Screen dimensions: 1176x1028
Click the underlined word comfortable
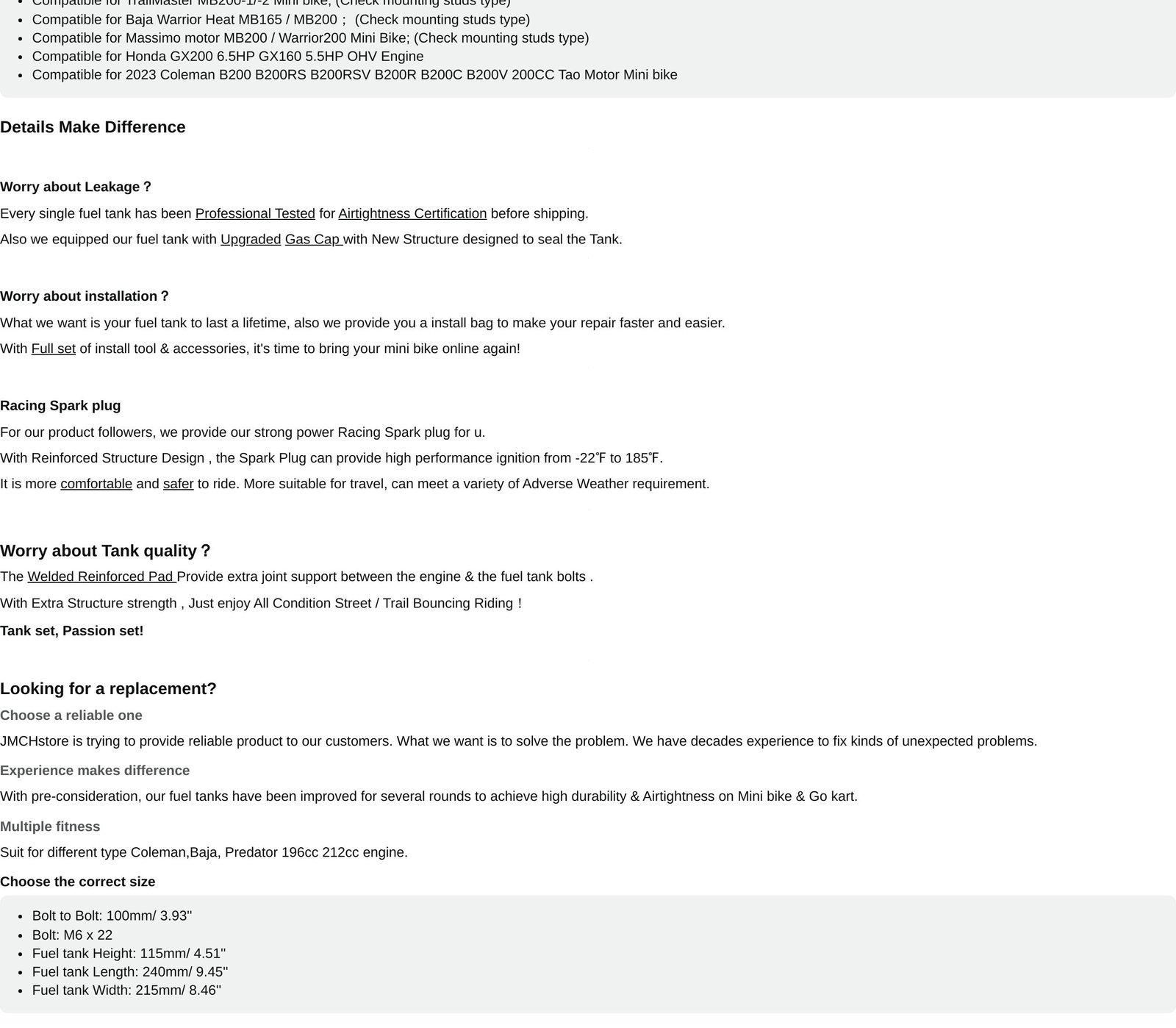coord(96,485)
